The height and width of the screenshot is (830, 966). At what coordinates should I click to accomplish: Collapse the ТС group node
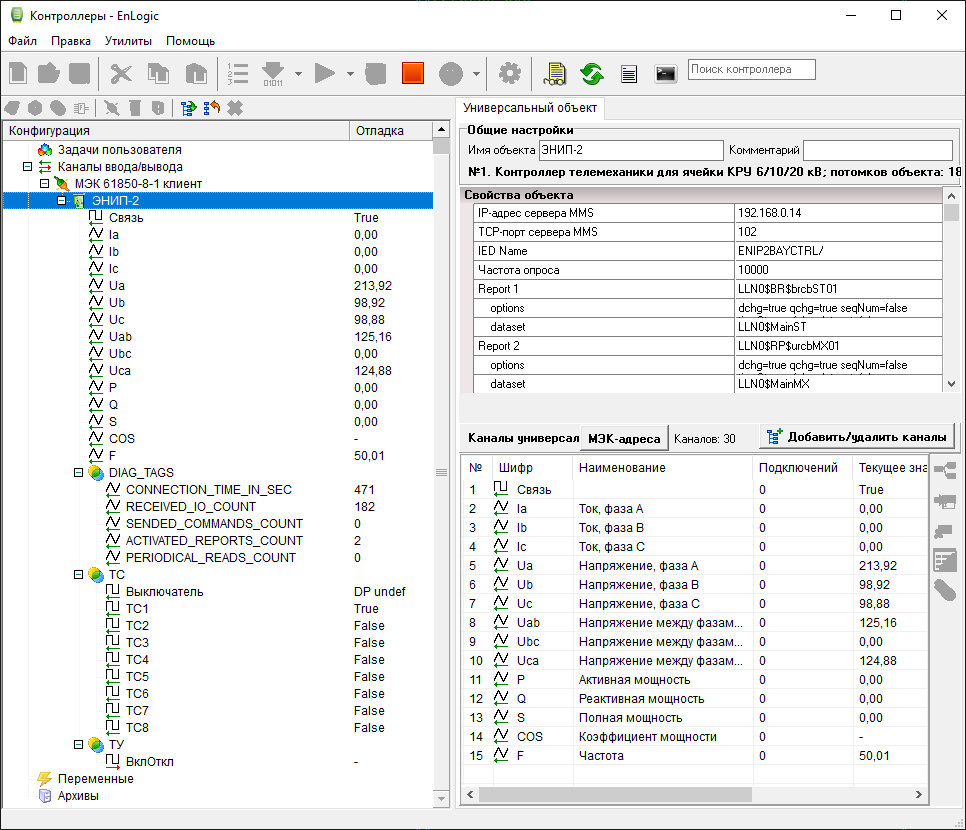point(78,575)
